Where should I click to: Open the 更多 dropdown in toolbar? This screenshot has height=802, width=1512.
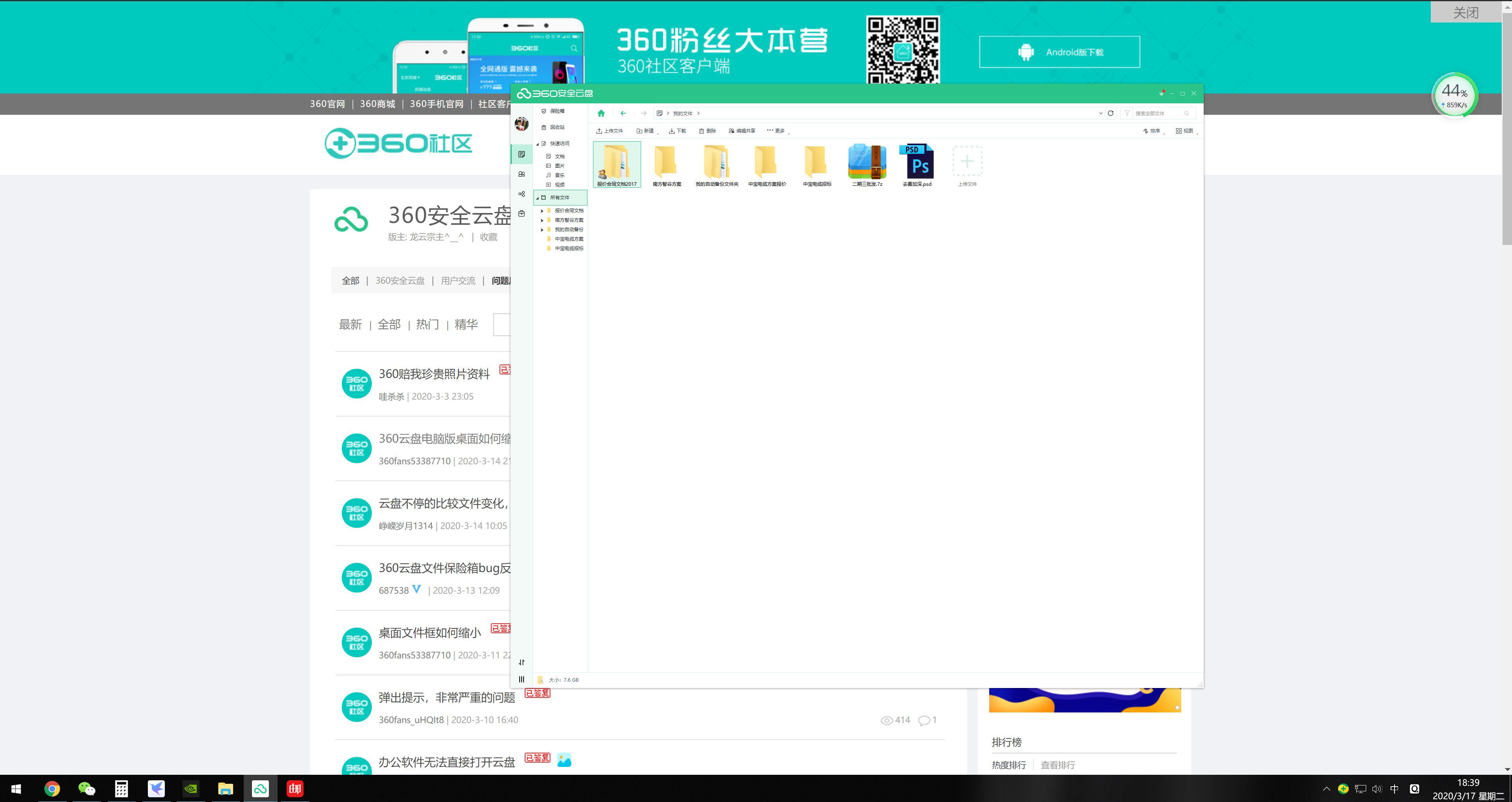pos(778,131)
